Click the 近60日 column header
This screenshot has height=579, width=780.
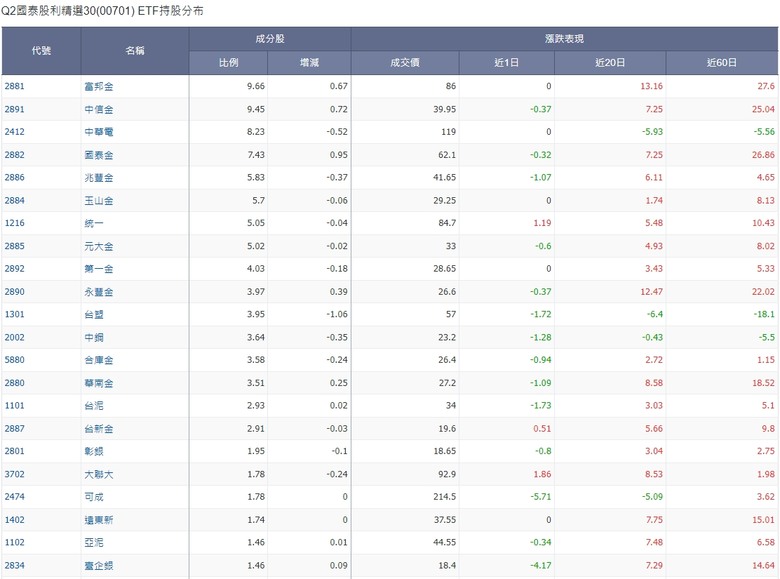point(722,63)
